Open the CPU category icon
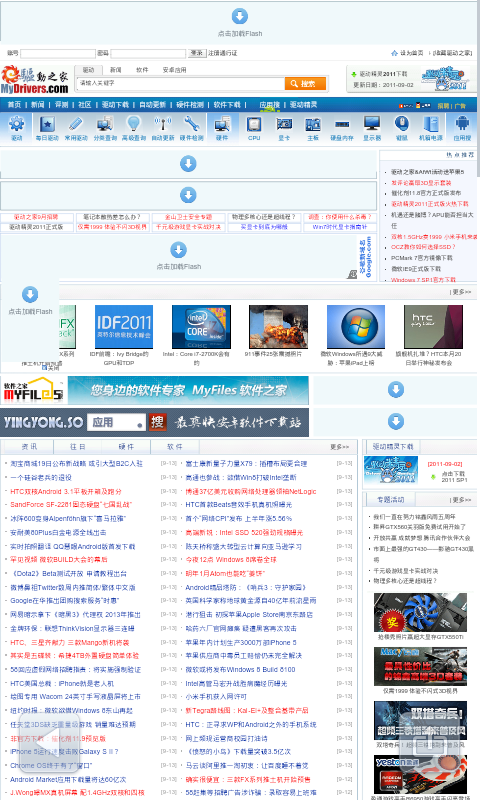The height and width of the screenshot is (800, 480). point(254,124)
